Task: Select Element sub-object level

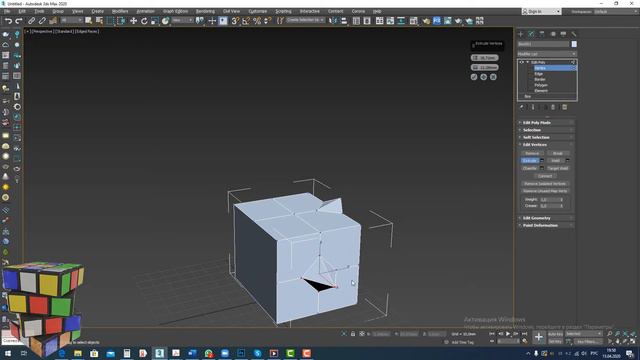Action: (541, 91)
